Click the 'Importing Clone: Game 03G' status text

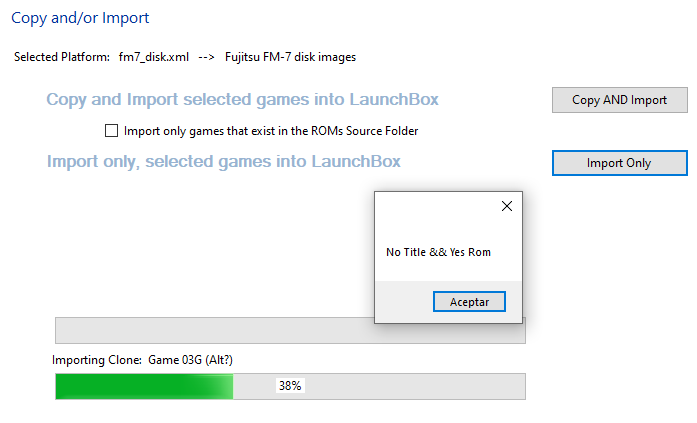click(x=142, y=359)
